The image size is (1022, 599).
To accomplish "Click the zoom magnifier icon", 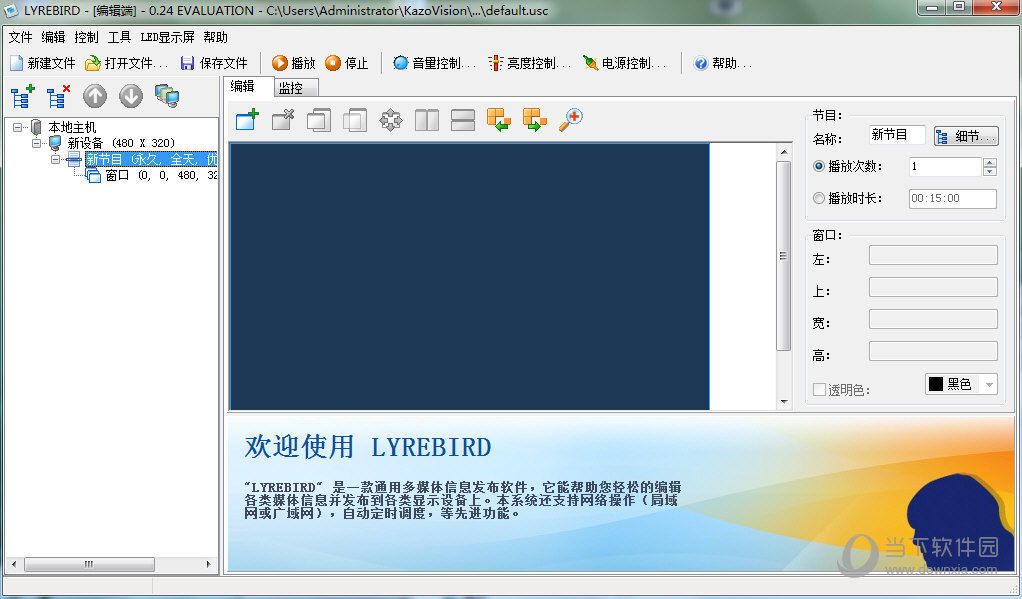I will [570, 121].
